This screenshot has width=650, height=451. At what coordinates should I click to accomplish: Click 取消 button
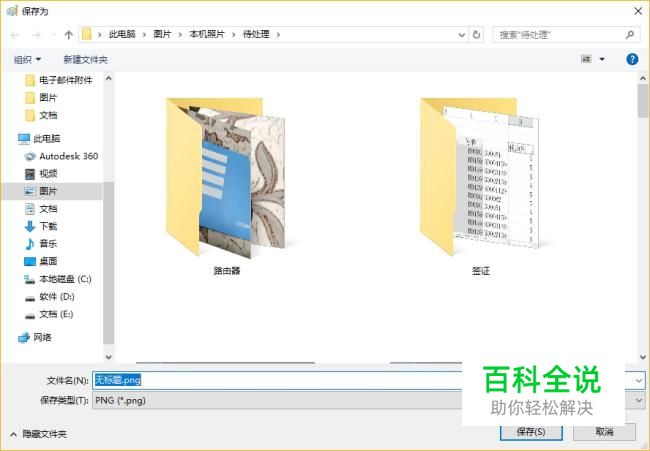coord(604,432)
